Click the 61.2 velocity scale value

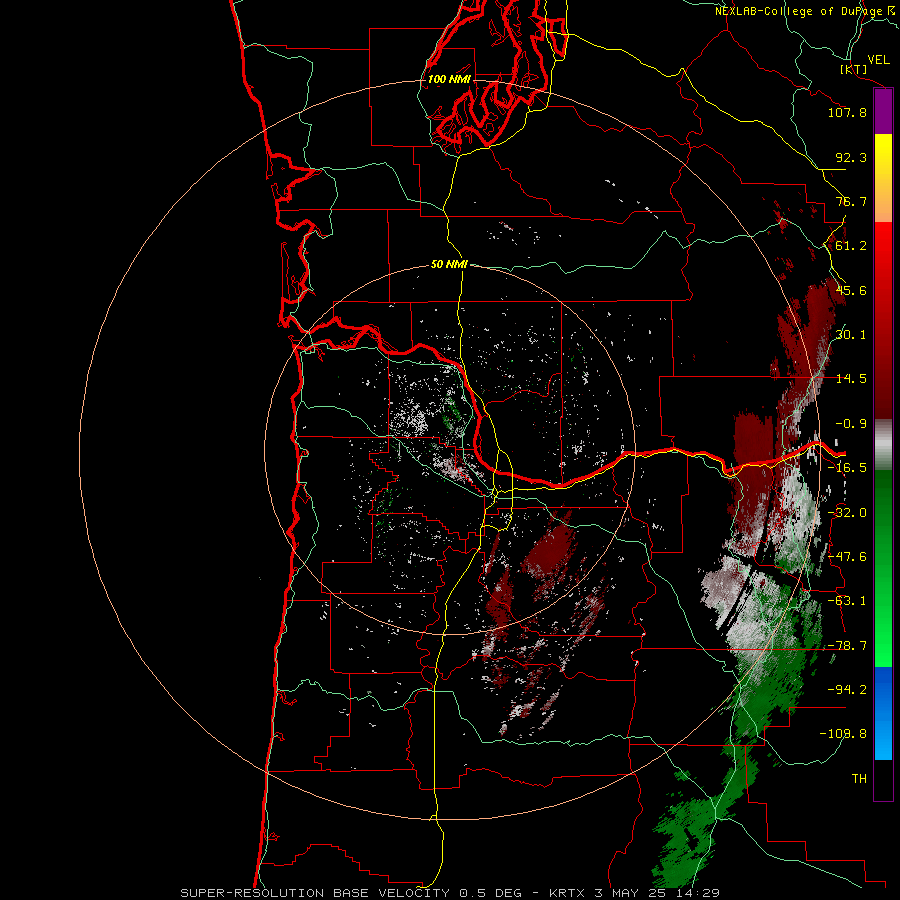click(851, 246)
